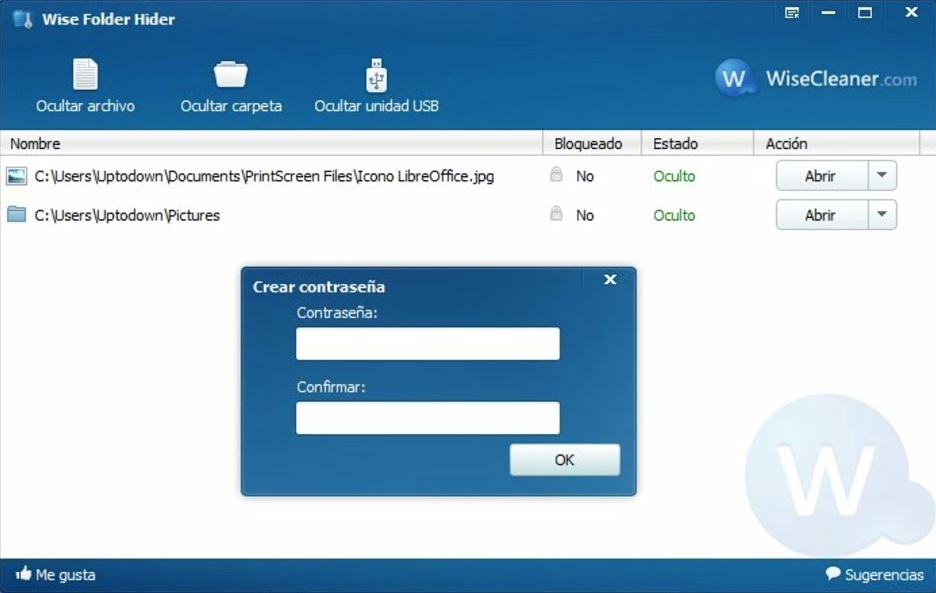Screen dimensions: 936x593
Task: Minimize the Wise Folder Hider window
Action: (828, 13)
